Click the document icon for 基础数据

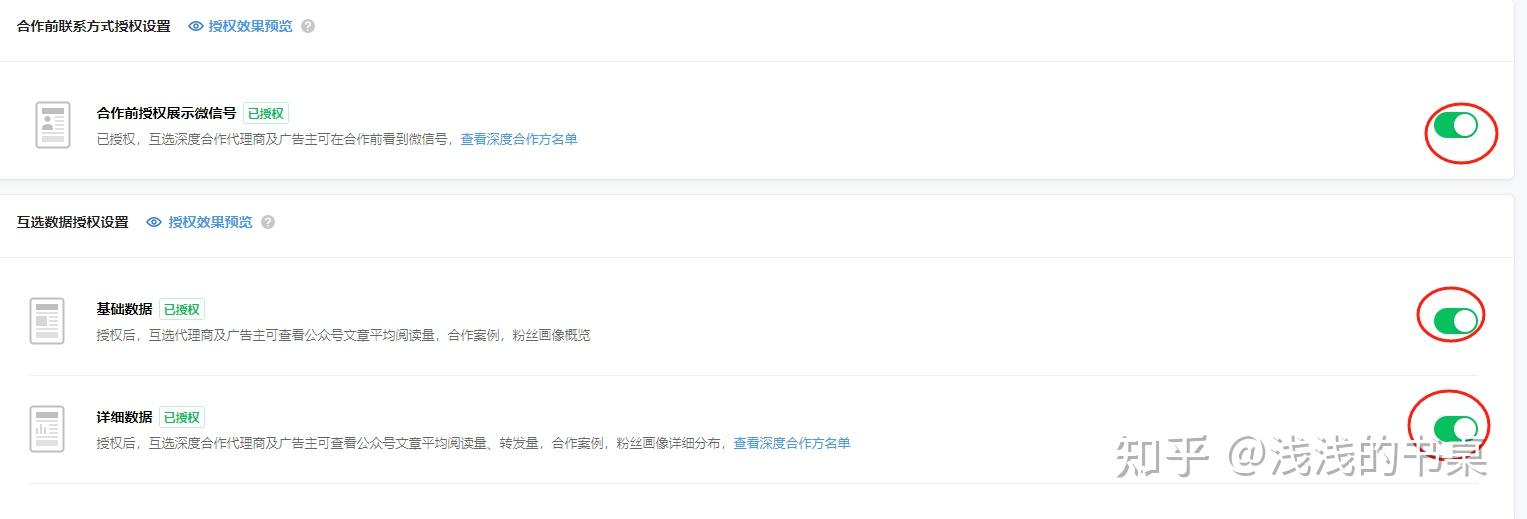[x=47, y=321]
